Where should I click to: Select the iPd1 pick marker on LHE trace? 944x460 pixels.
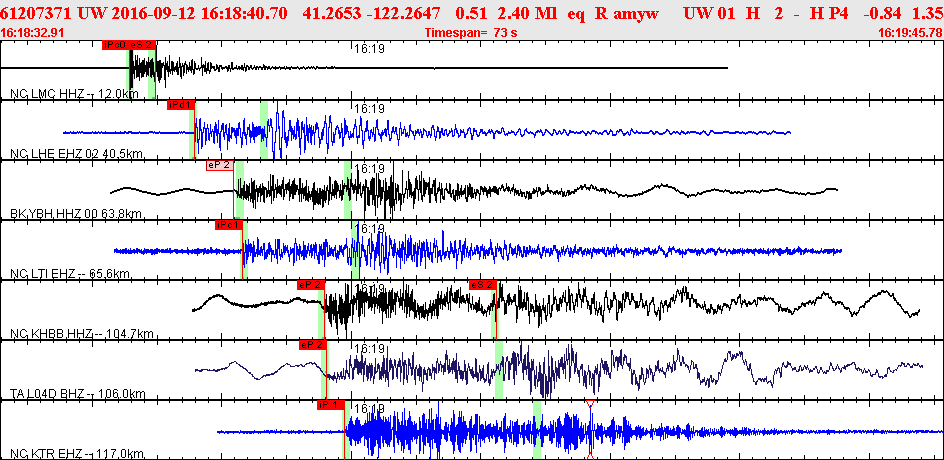coord(181,105)
